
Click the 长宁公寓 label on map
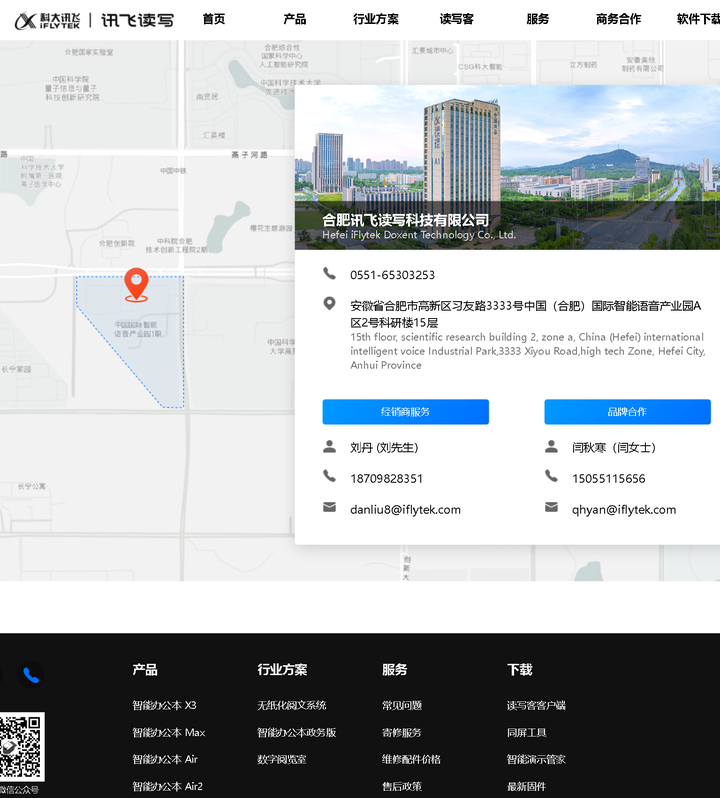pos(32,486)
